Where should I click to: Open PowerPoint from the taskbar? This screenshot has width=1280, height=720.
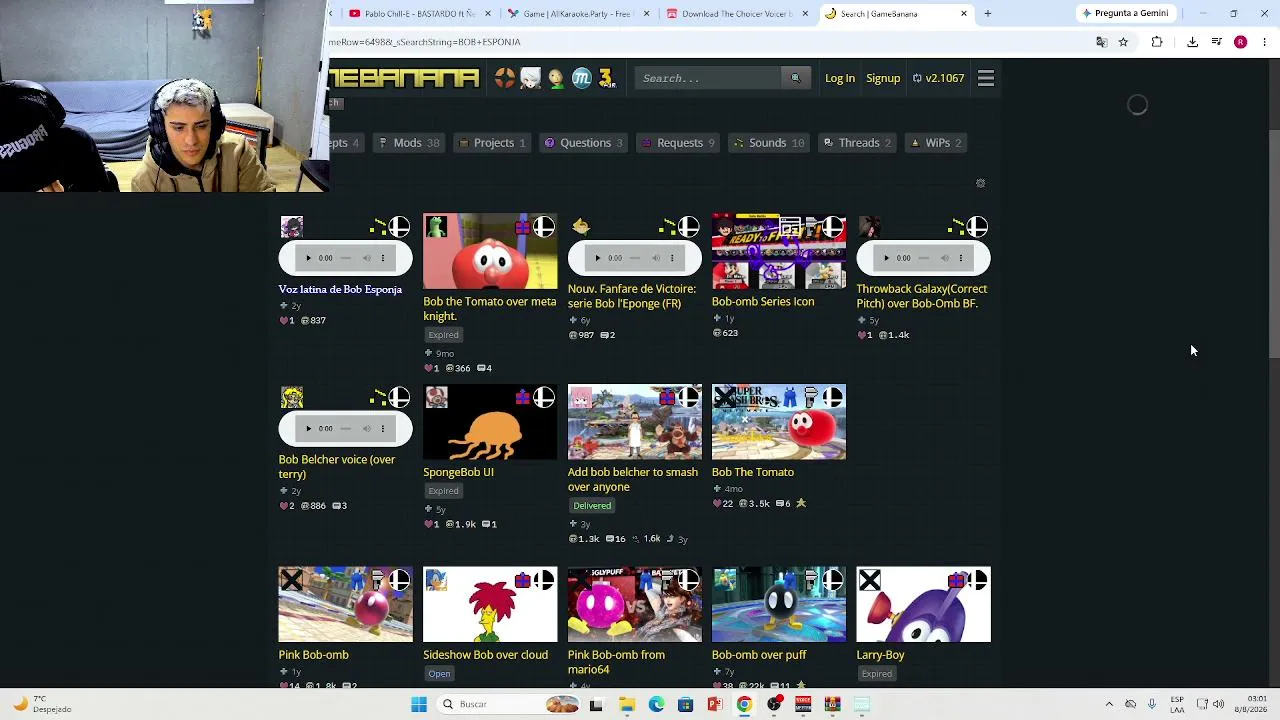(x=715, y=704)
